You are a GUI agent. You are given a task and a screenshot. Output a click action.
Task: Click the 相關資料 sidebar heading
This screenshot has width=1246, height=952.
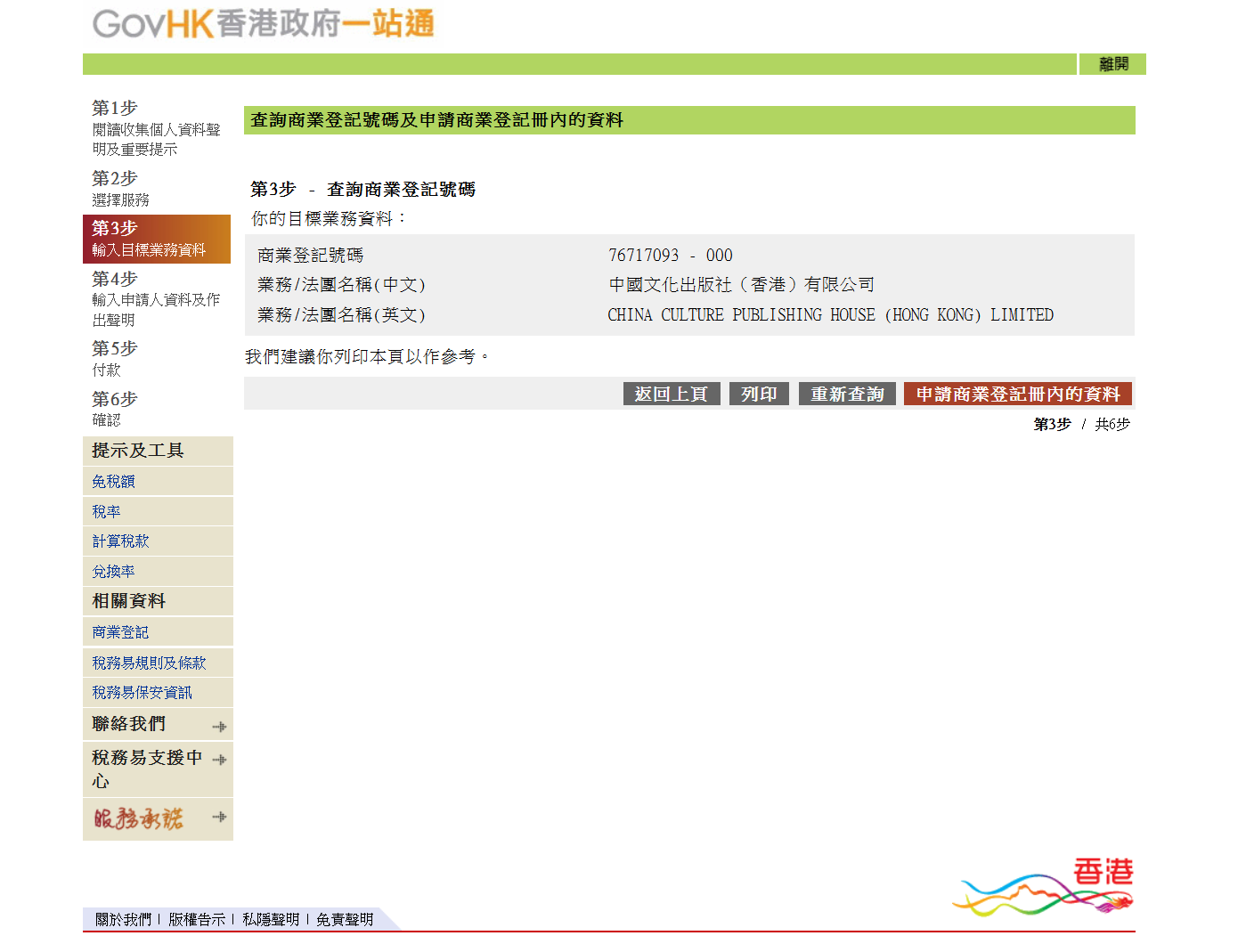(129, 601)
